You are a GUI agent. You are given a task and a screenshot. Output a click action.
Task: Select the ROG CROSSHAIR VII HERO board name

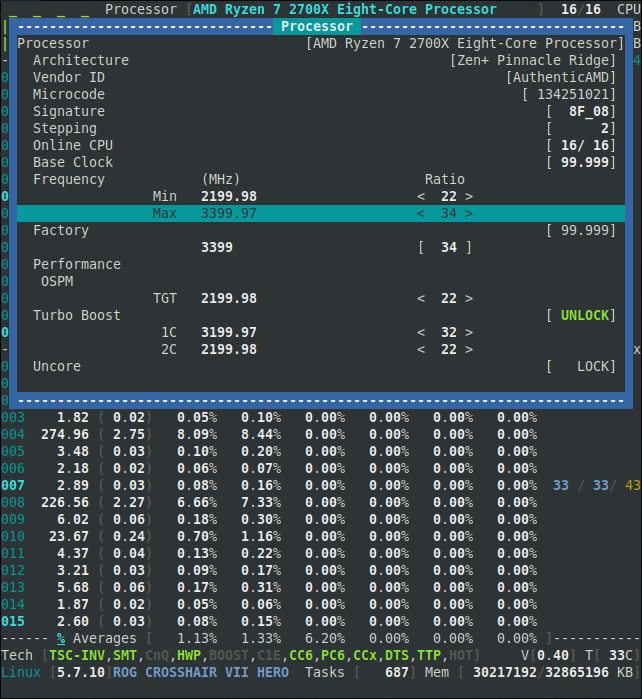(201, 673)
